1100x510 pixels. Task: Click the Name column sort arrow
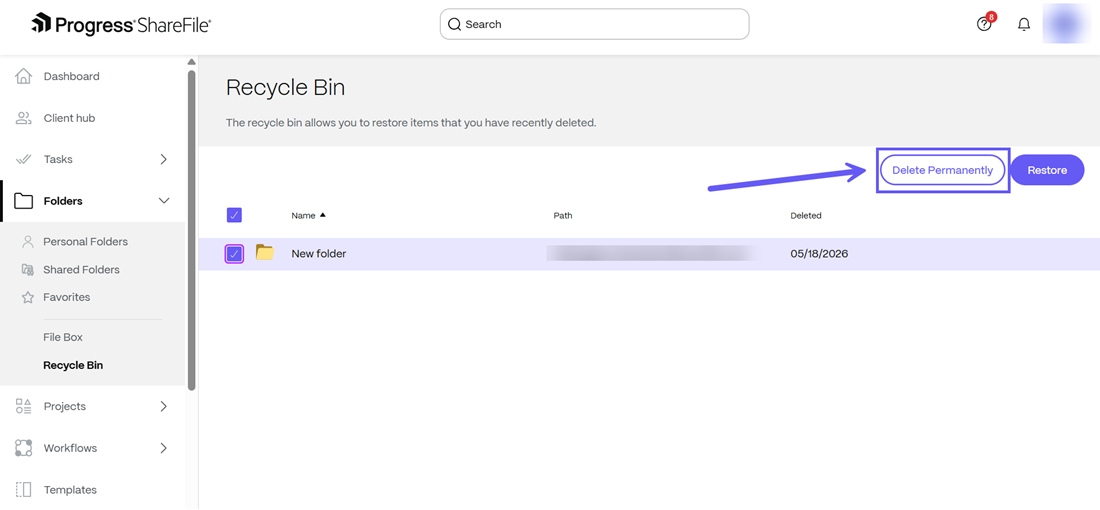click(x=323, y=215)
